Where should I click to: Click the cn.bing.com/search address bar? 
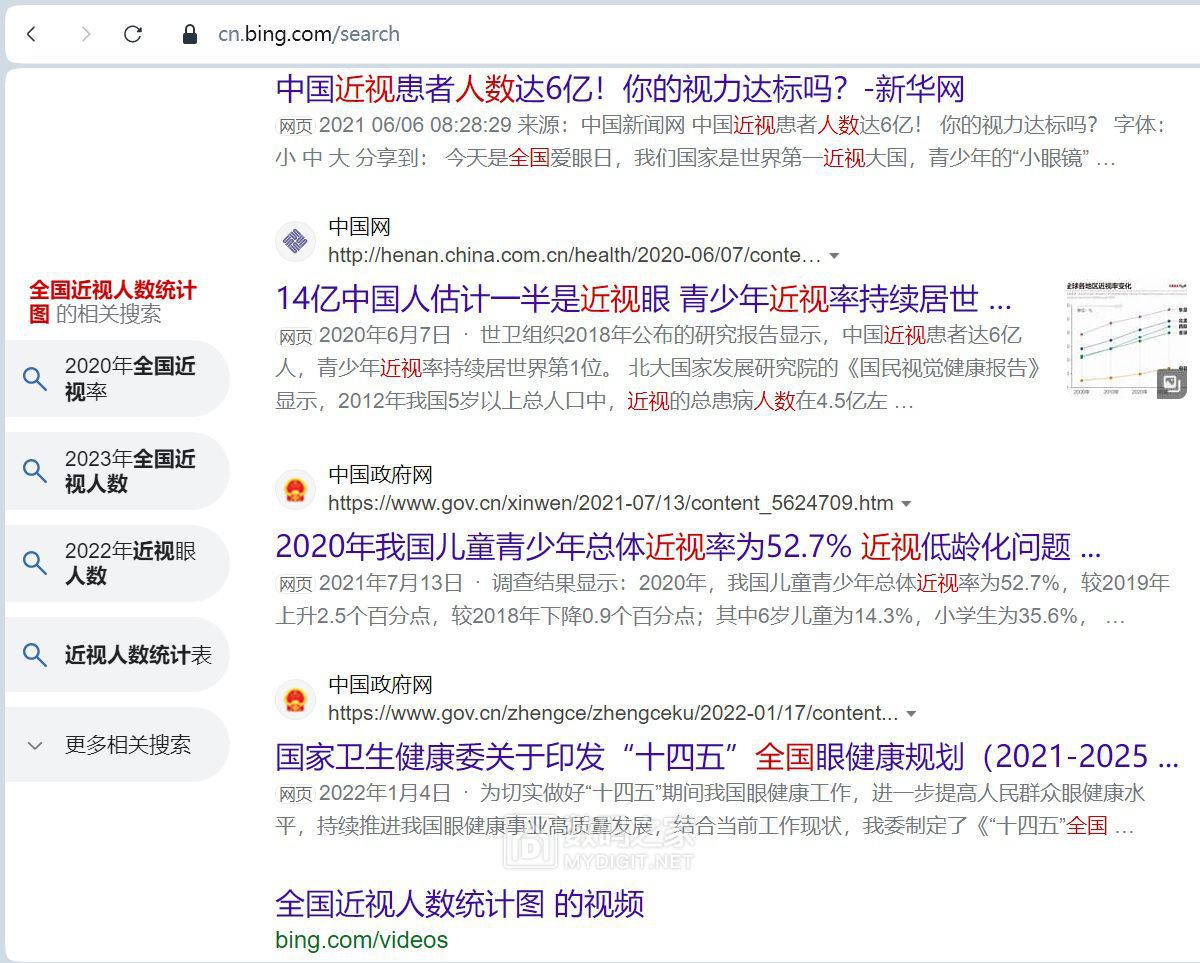click(309, 34)
